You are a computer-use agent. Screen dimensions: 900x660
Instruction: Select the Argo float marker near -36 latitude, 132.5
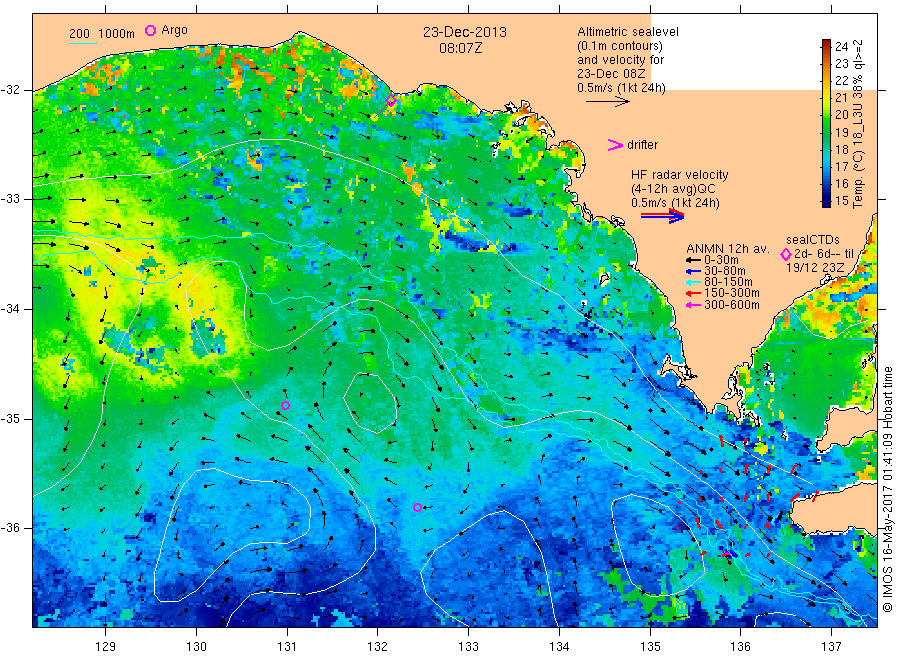[417, 507]
